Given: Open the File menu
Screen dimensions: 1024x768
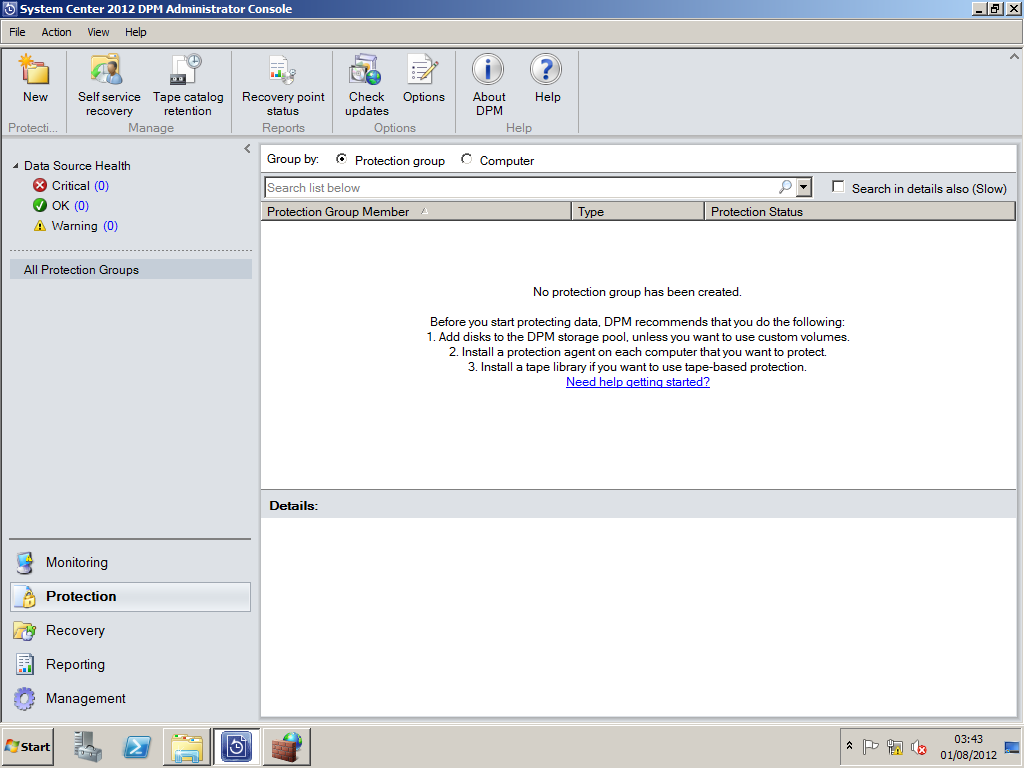Looking at the screenshot, I should (x=17, y=32).
